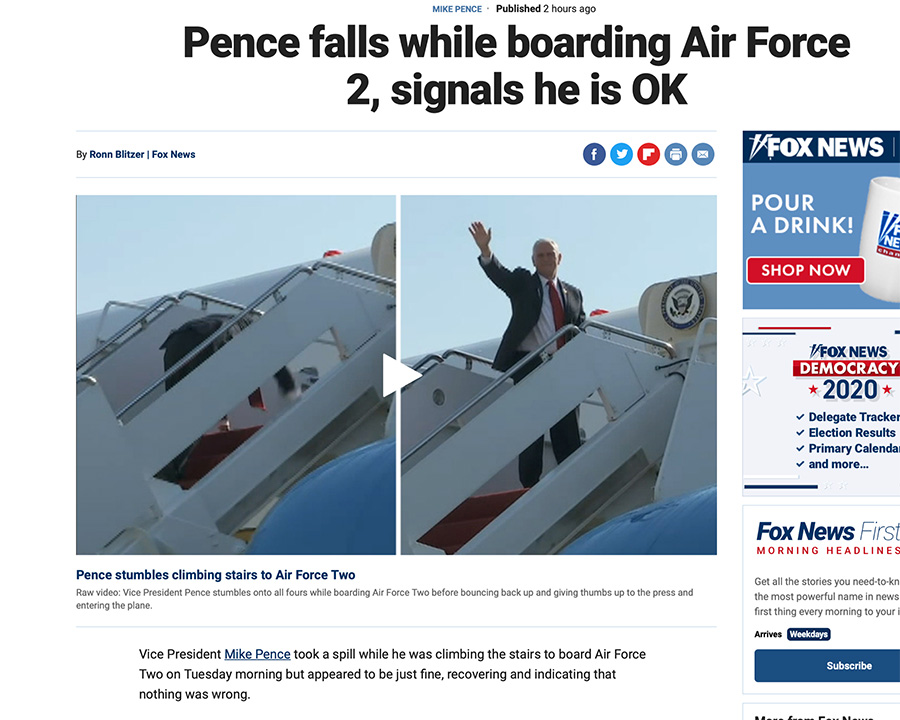Viewport: 900px width, 720px height.
Task: Open author Ronn Blitzer's page
Action: coord(117,154)
